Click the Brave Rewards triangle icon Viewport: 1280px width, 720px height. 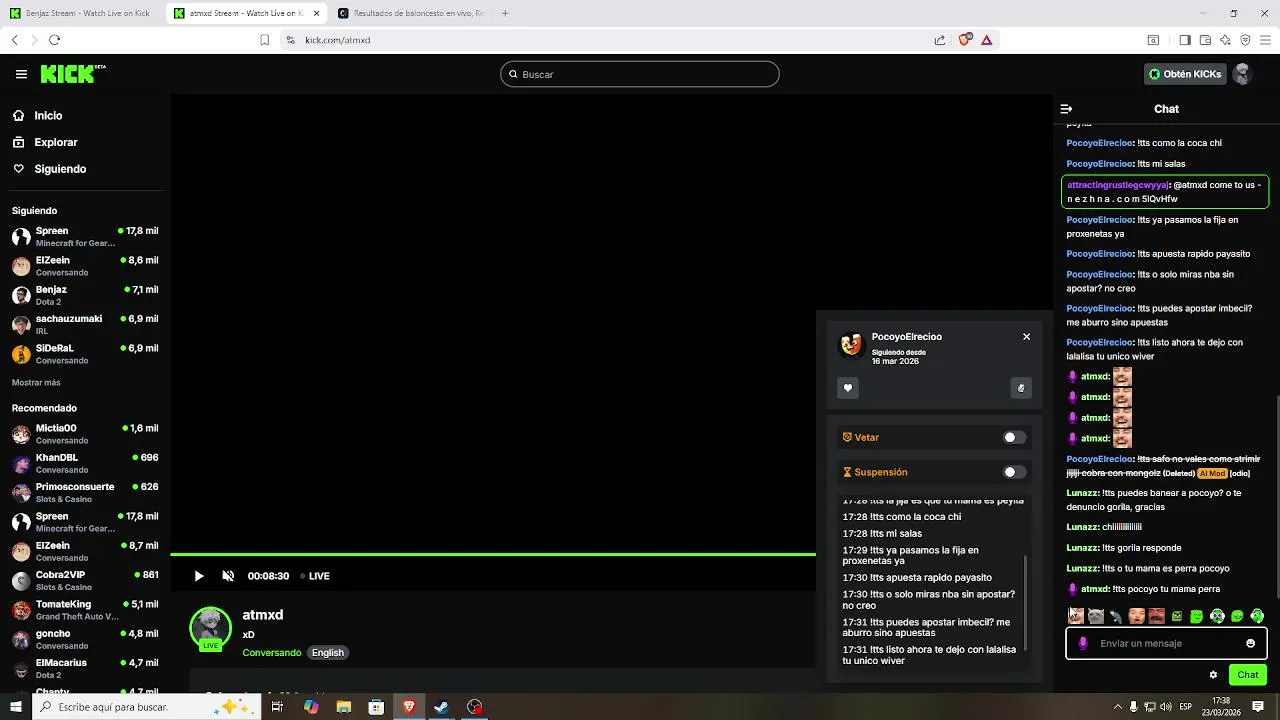click(x=986, y=40)
